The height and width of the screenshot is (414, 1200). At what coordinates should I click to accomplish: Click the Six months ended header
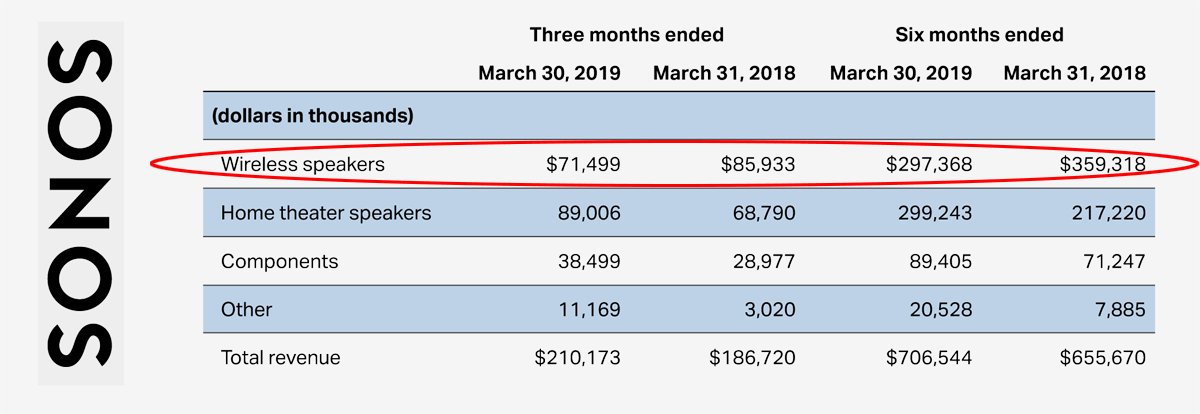979,35
